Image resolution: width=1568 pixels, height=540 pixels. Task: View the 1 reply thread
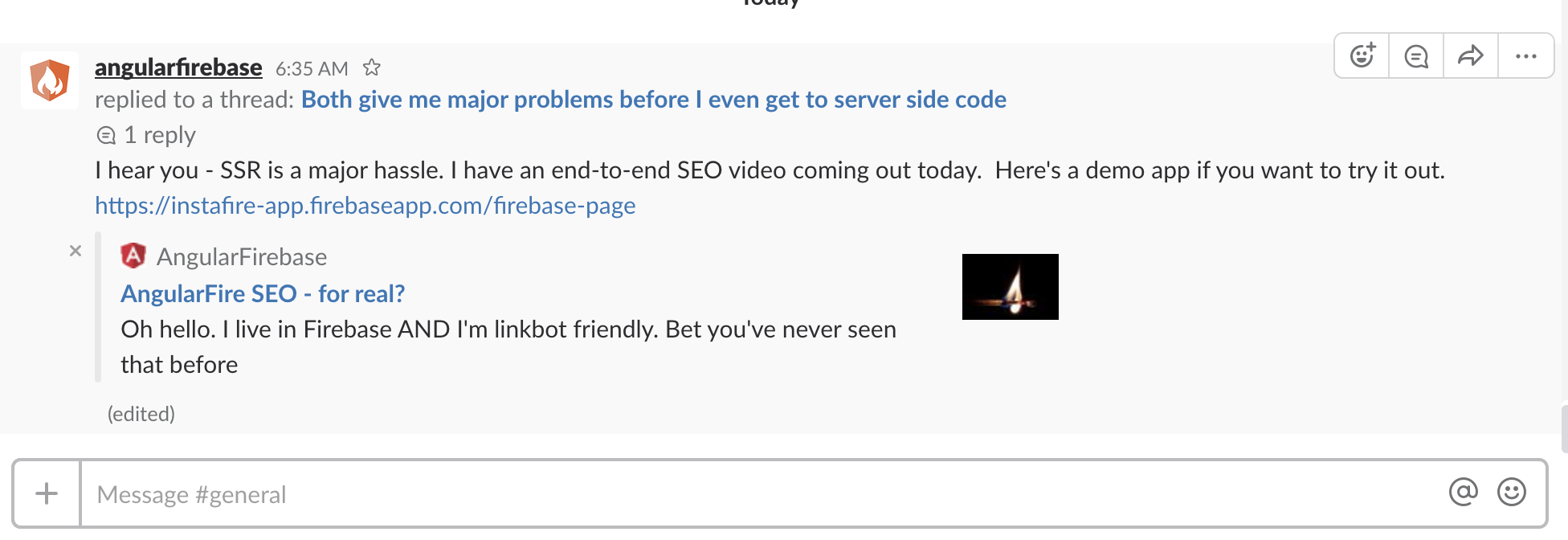(159, 135)
